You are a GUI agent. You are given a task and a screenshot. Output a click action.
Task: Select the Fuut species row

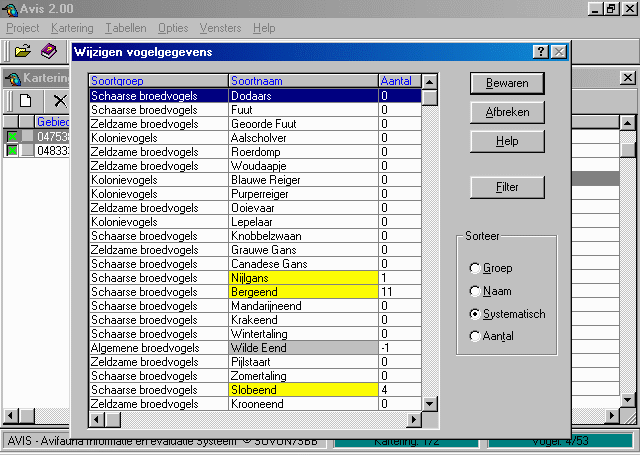click(x=255, y=110)
